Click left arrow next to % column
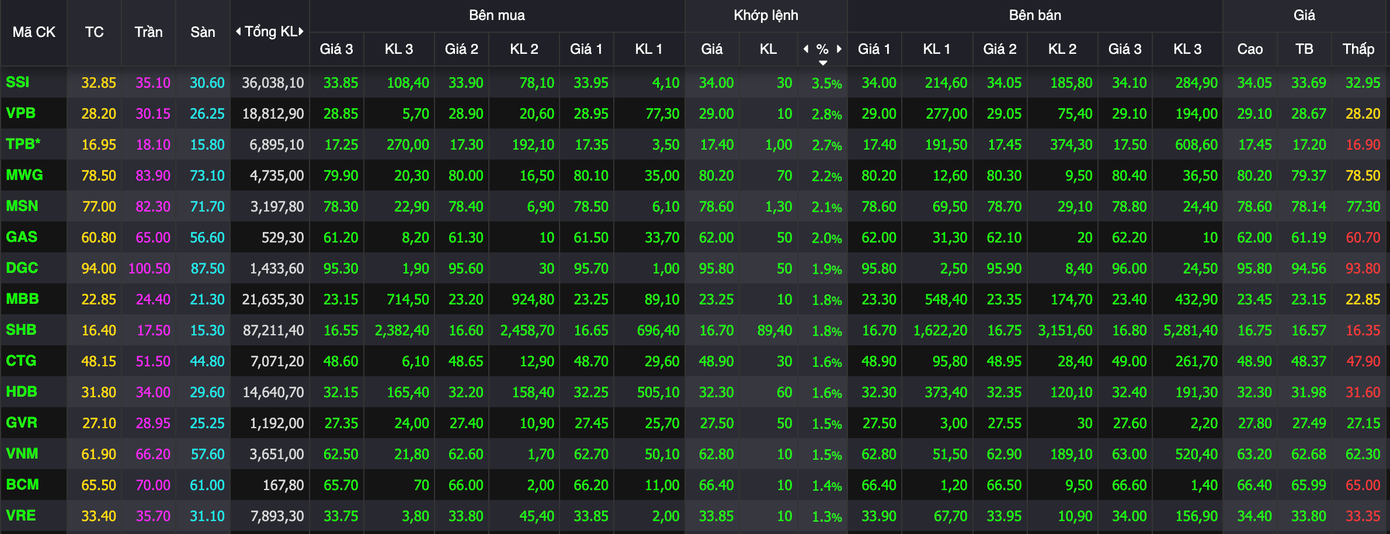This screenshot has width=1390, height=534. (806, 49)
